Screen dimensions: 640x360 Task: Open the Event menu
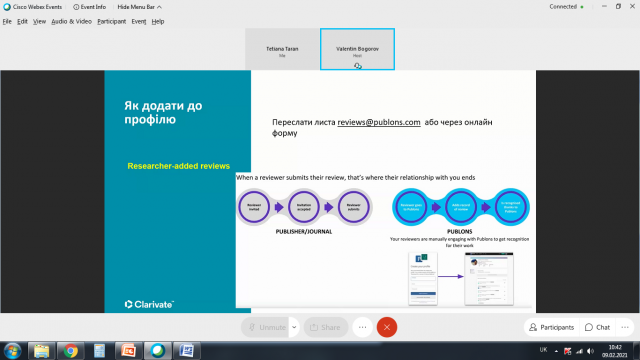click(139, 22)
